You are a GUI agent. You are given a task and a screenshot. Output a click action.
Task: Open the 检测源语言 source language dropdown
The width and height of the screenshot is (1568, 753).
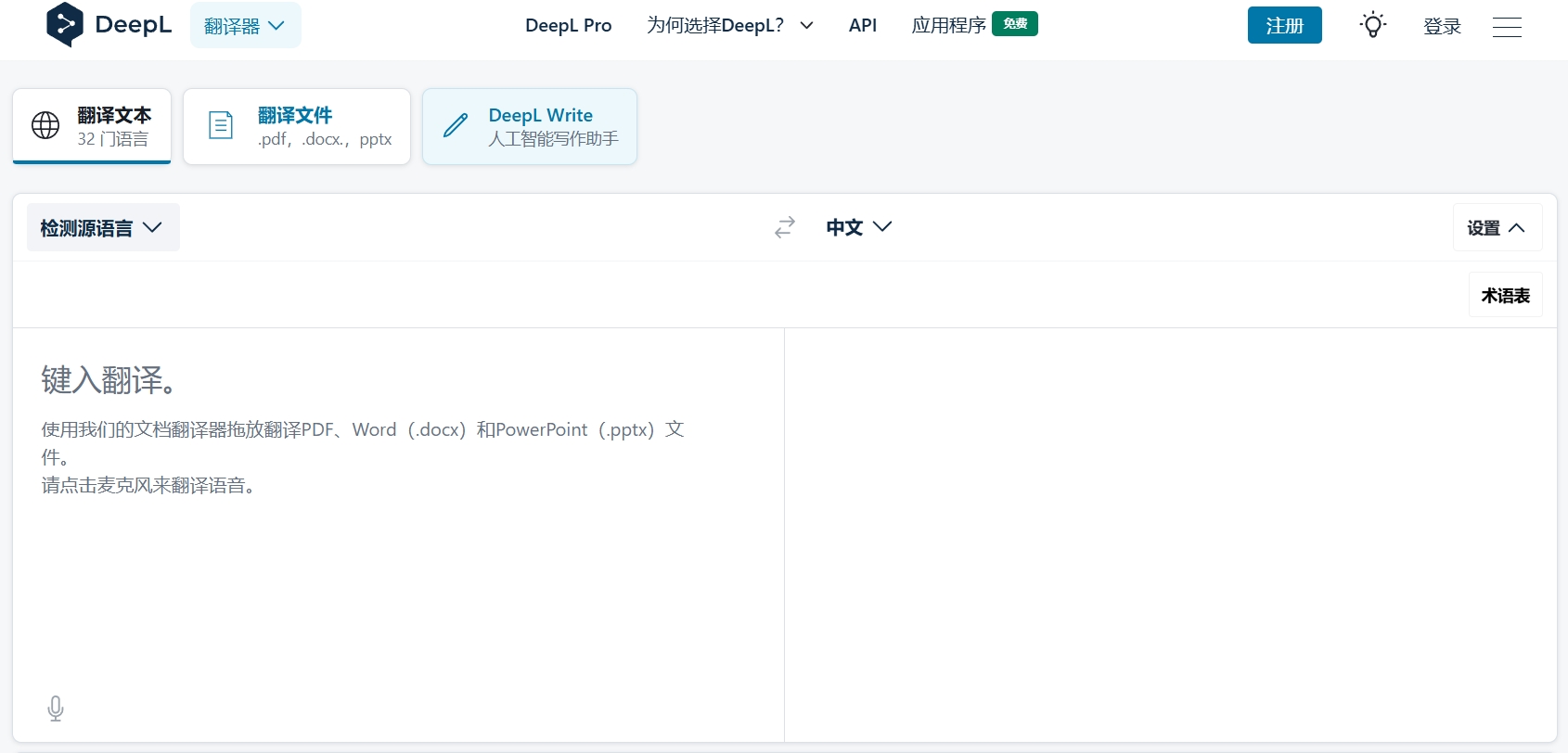click(103, 227)
